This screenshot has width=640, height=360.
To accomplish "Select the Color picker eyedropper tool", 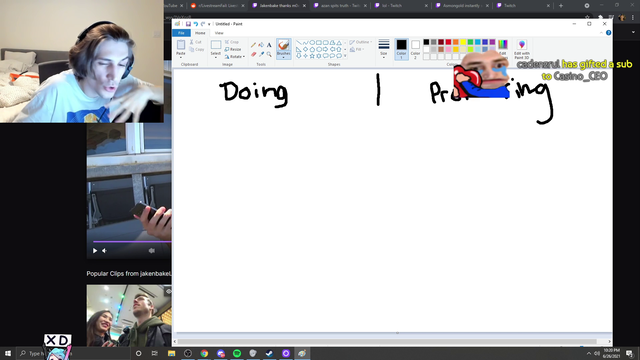I will tap(261, 54).
